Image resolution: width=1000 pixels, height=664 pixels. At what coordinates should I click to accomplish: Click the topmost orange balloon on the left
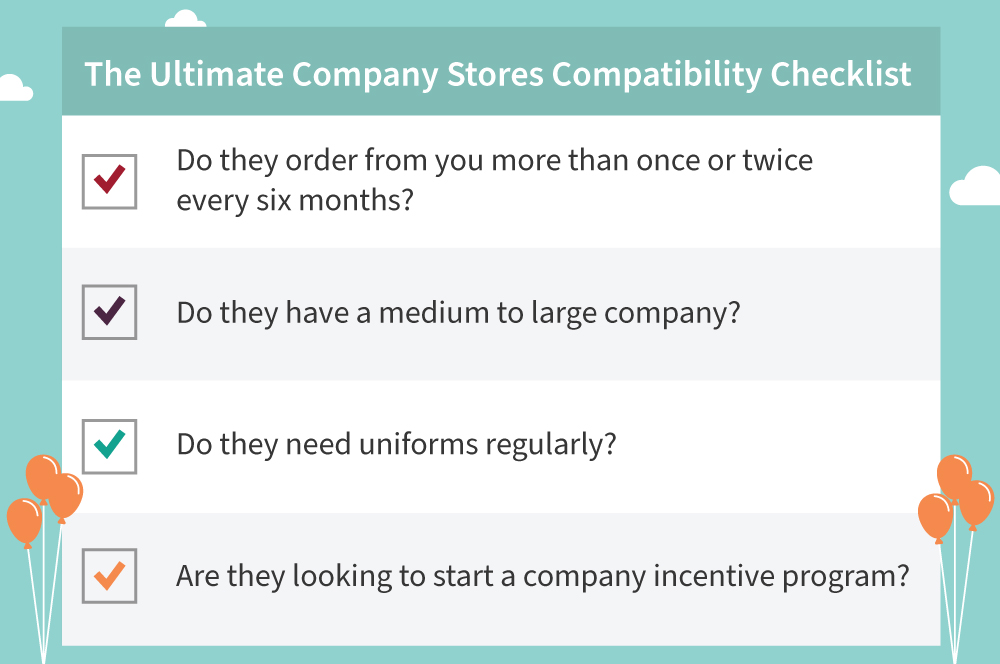[43, 476]
